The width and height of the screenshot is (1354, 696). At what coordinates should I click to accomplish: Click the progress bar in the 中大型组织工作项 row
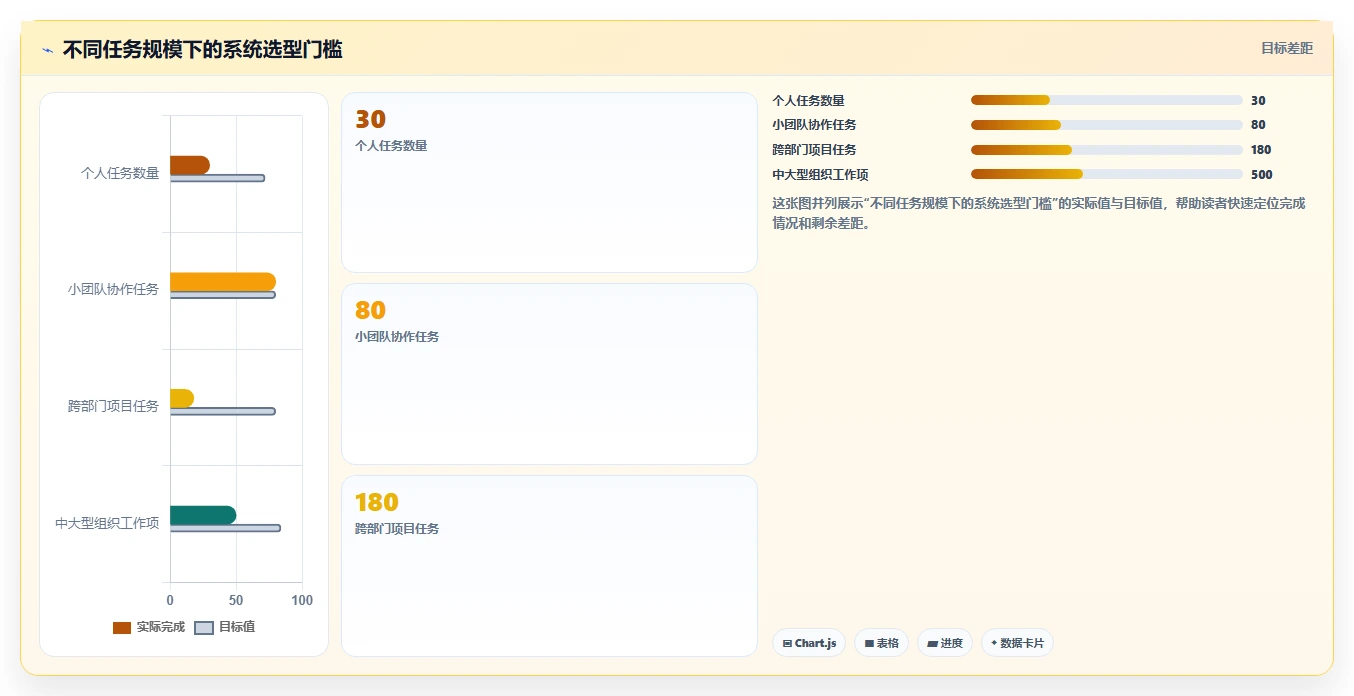point(1106,174)
